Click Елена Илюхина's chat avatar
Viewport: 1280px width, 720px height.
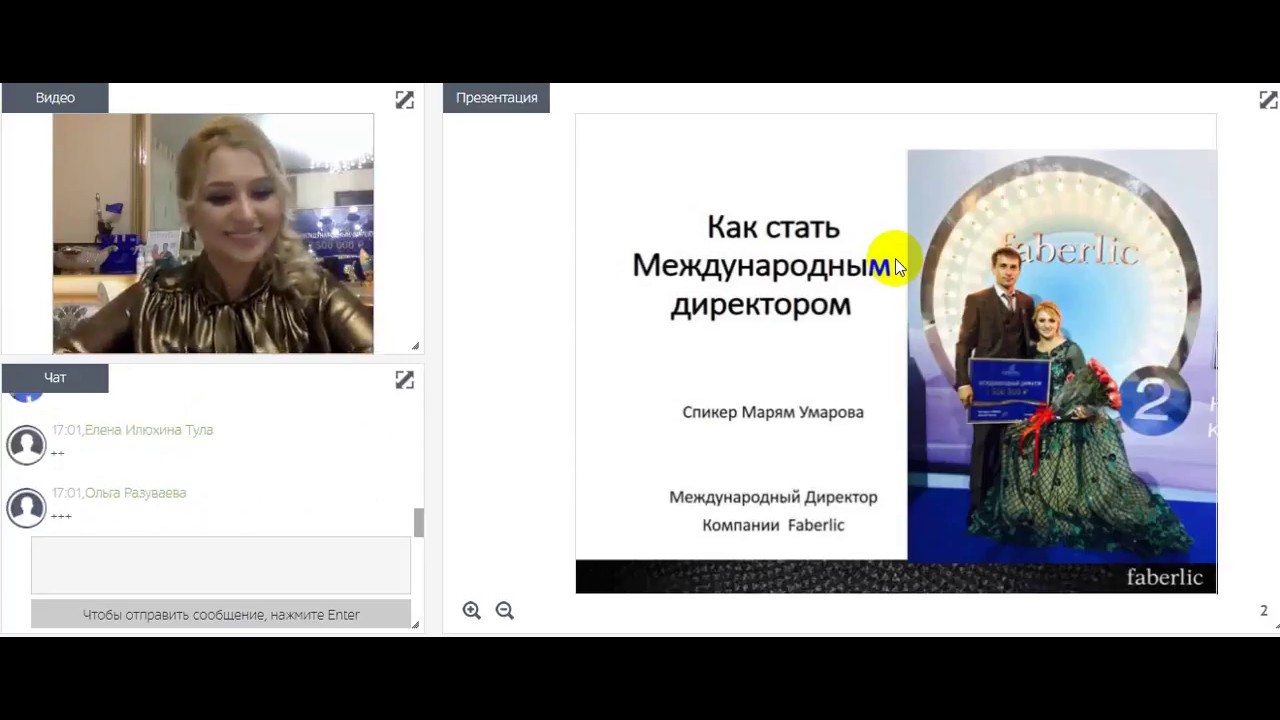[26, 445]
